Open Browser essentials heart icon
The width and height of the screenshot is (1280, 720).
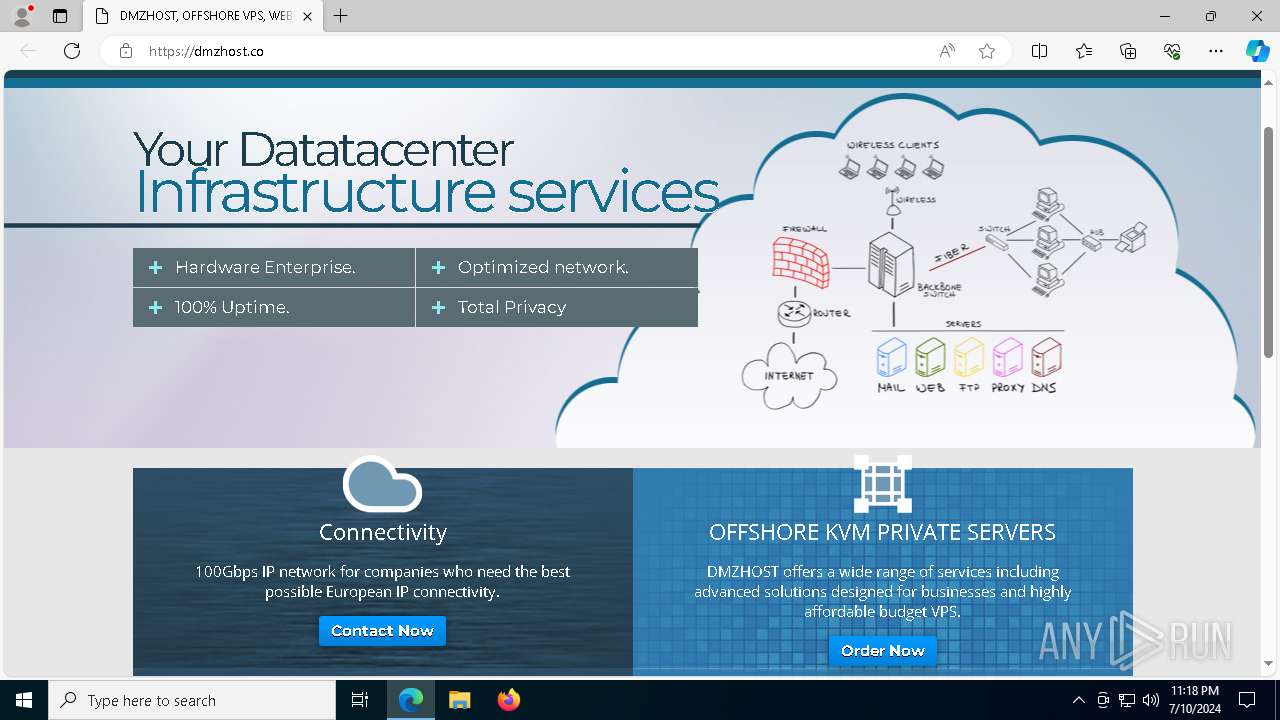(x=1172, y=51)
